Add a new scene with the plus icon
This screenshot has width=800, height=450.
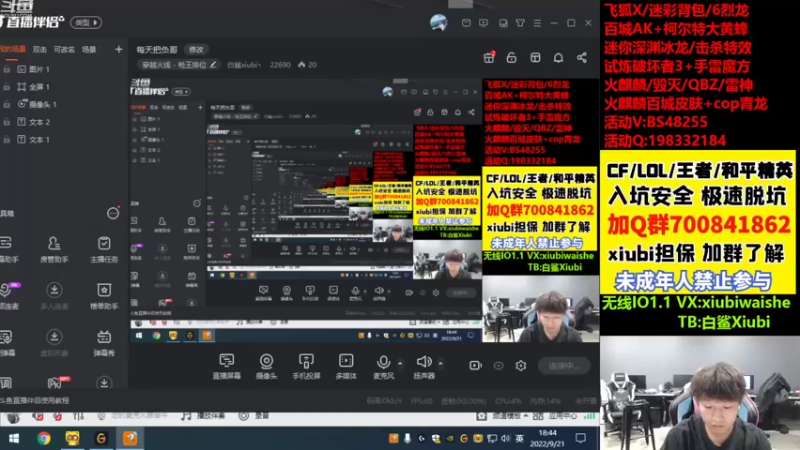pyautogui.click(x=118, y=49)
